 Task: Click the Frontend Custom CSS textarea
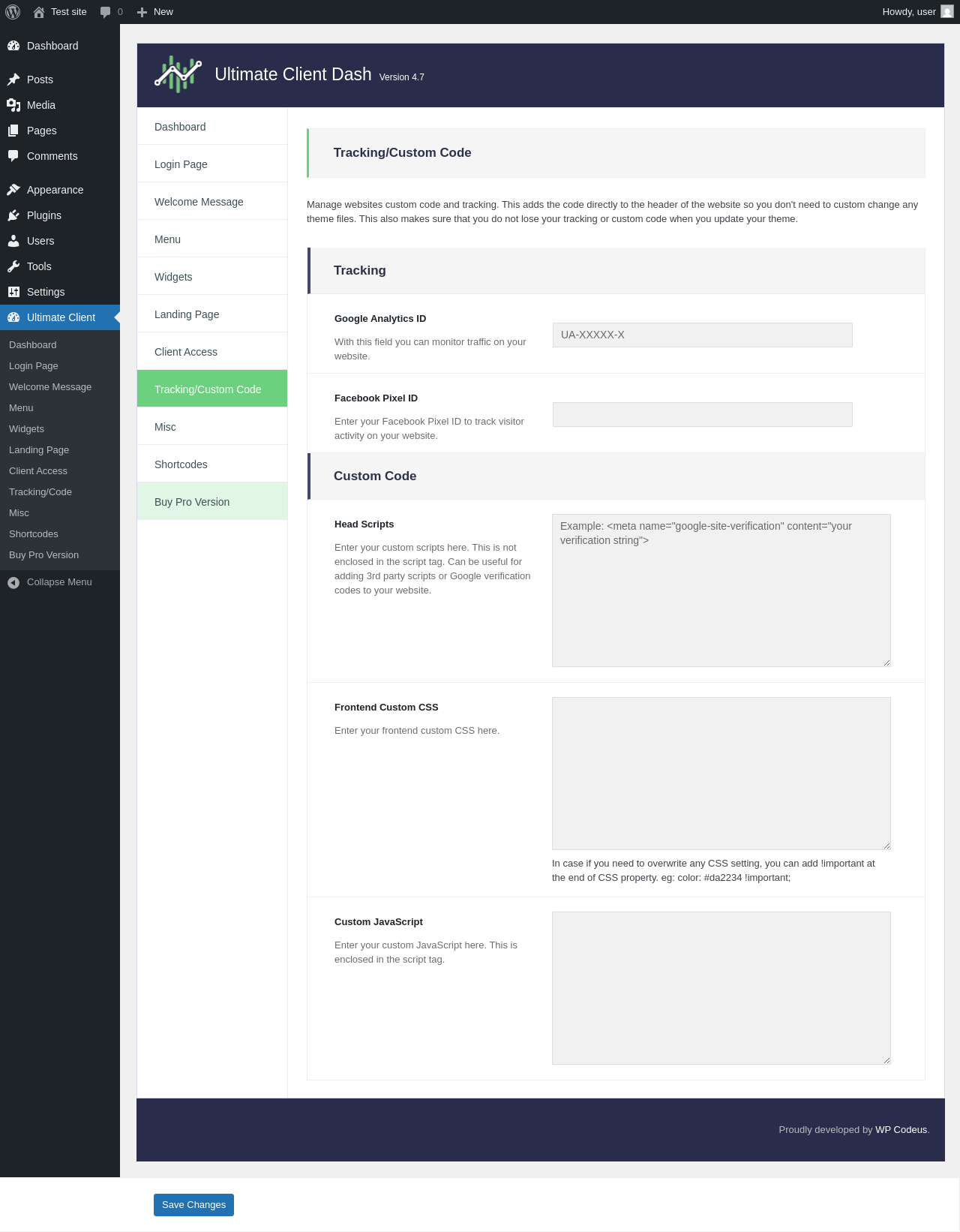click(x=721, y=774)
